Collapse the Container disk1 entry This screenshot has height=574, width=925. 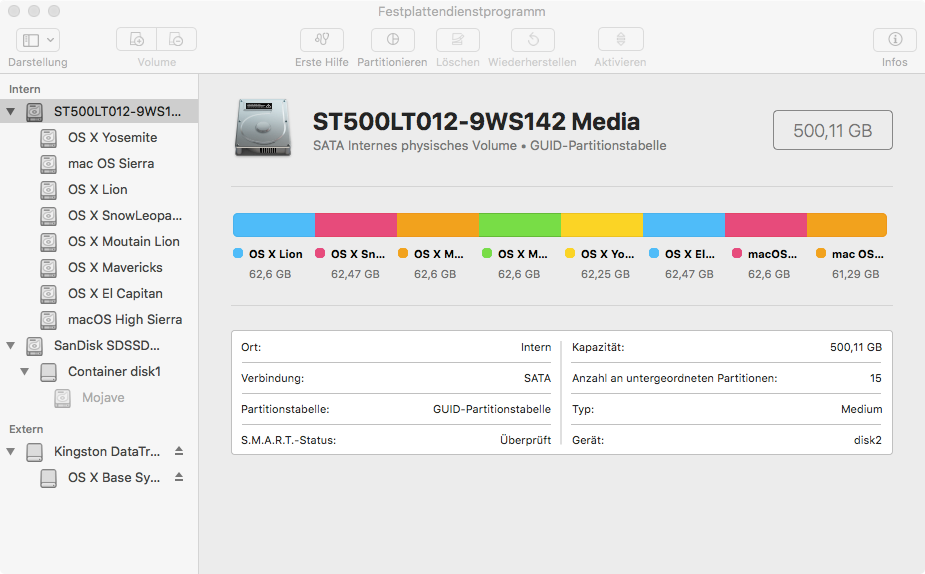(25, 372)
